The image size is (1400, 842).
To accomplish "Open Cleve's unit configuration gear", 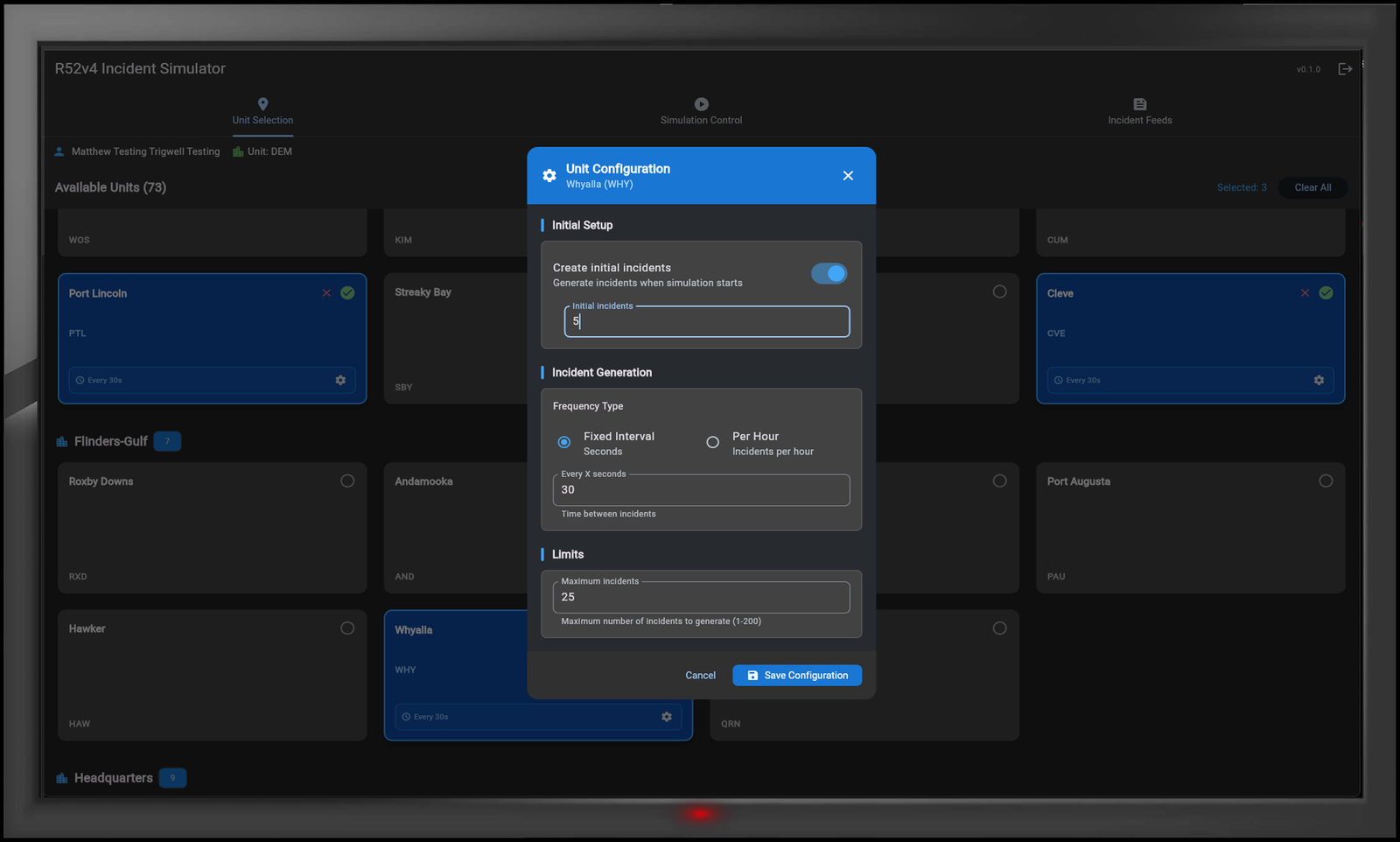I will coord(1319,380).
